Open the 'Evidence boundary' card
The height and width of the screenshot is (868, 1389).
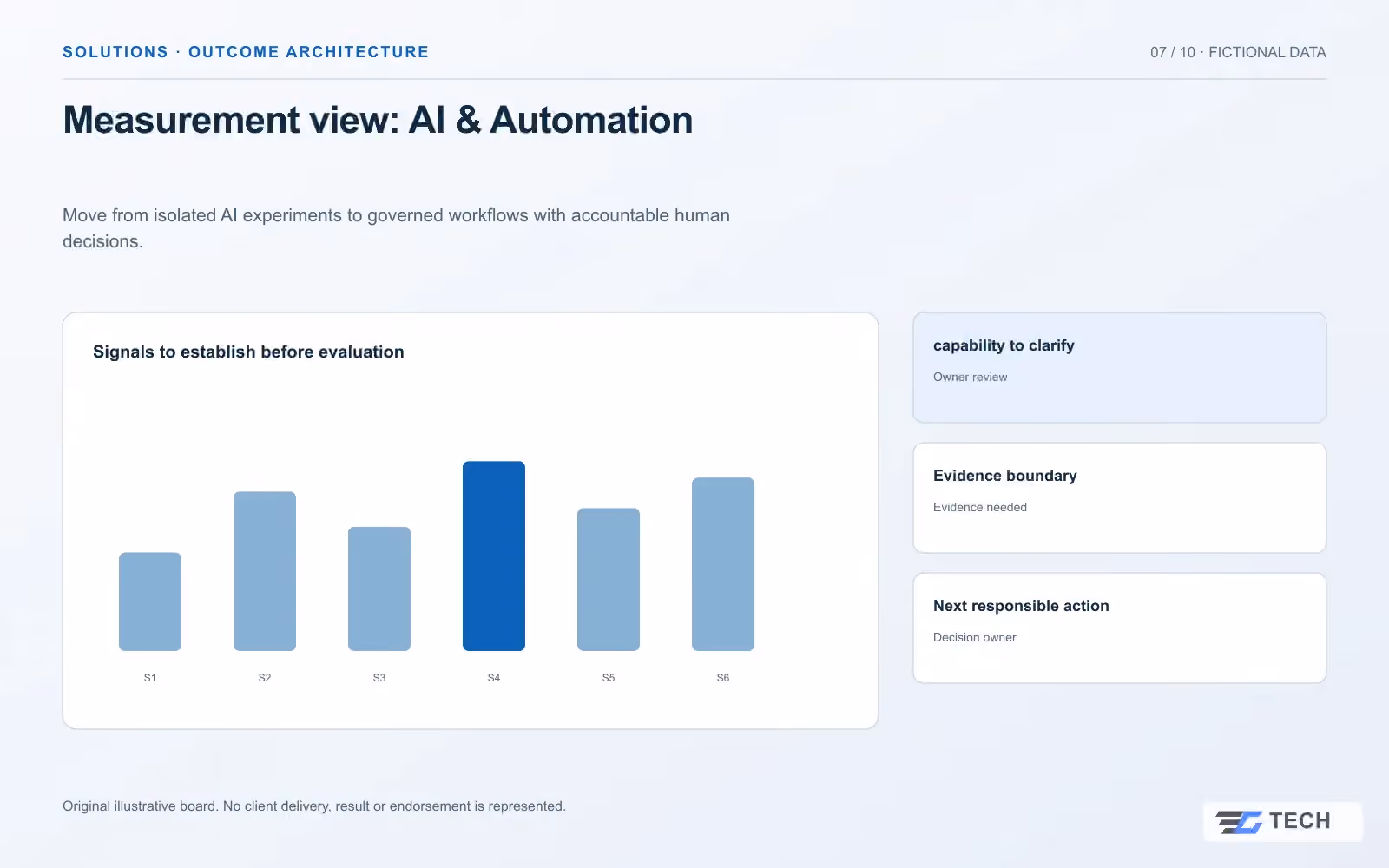coord(1120,498)
